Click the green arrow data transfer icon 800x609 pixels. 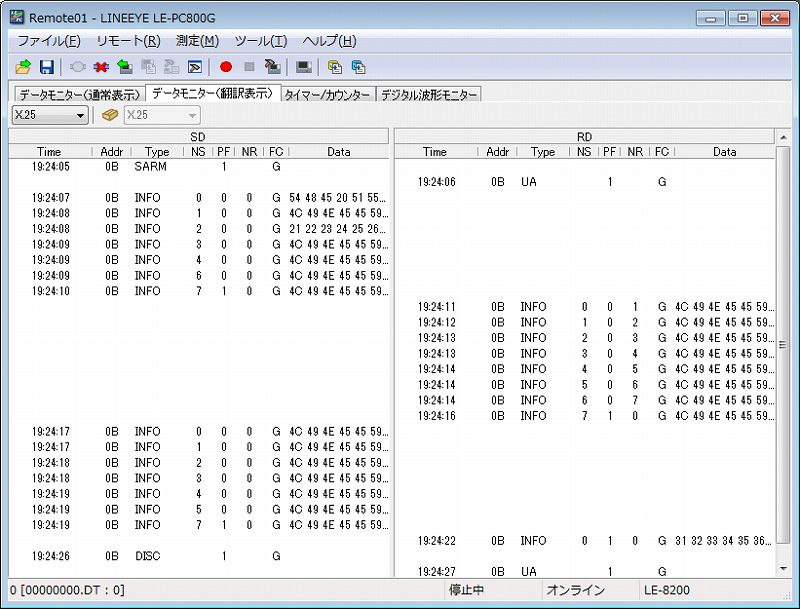coord(124,67)
